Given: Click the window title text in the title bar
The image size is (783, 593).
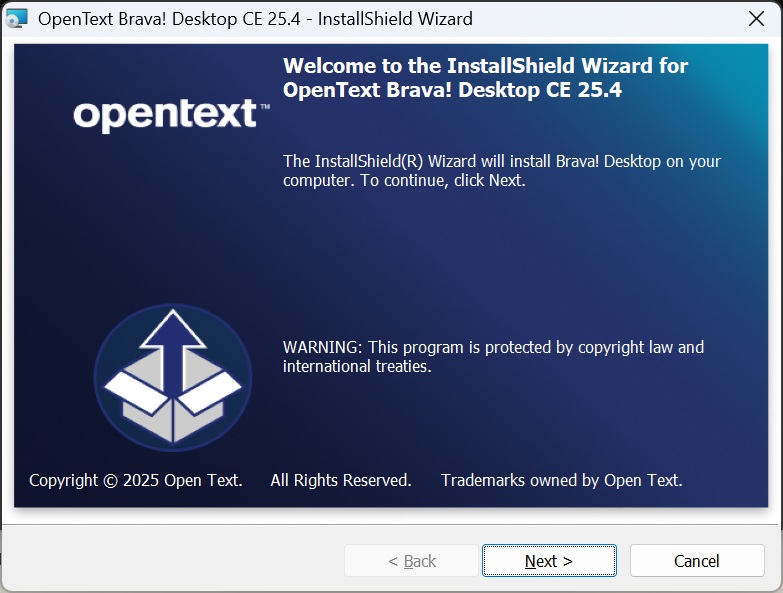Looking at the screenshot, I should [255, 18].
